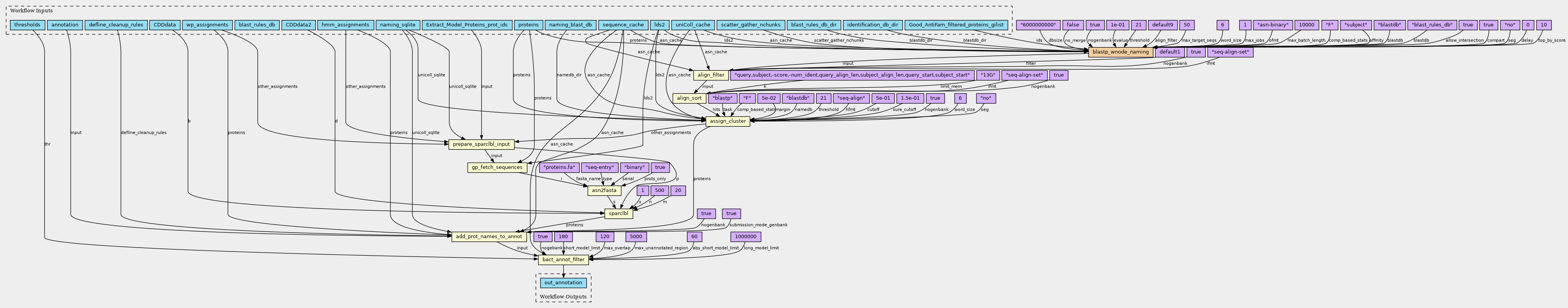Click the bact_annot_filter step node

click(x=563, y=260)
